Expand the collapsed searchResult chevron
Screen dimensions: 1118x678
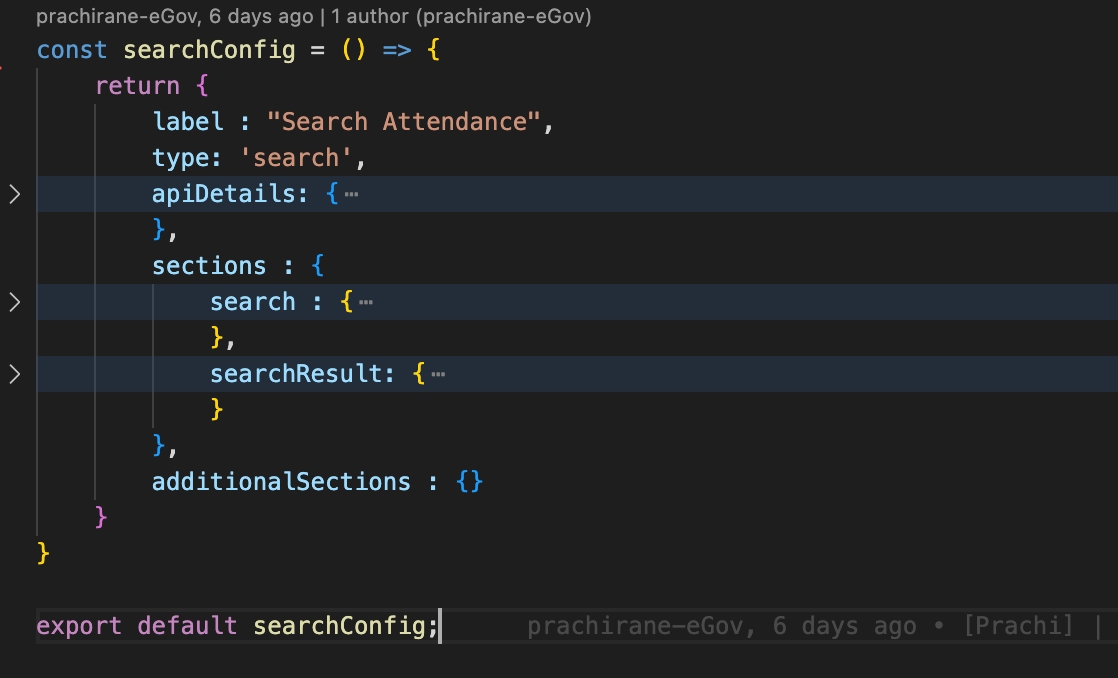coord(14,374)
